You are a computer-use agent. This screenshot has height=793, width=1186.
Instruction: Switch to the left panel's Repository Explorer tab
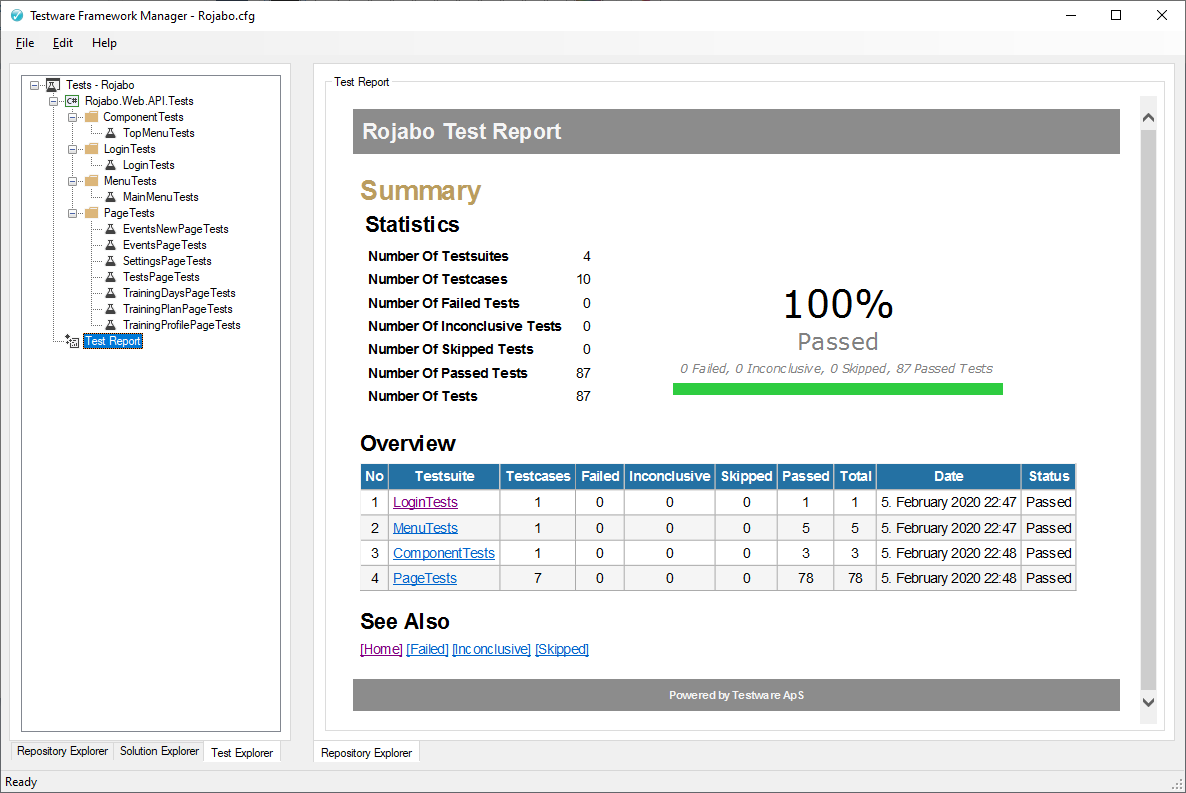tap(62, 751)
